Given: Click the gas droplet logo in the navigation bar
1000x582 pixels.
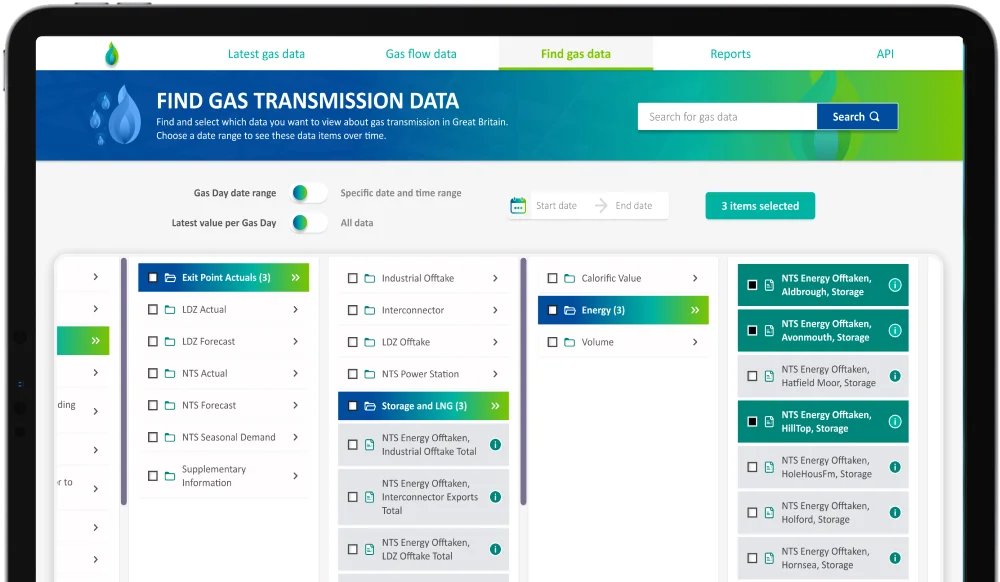Looking at the screenshot, I should 111,53.
